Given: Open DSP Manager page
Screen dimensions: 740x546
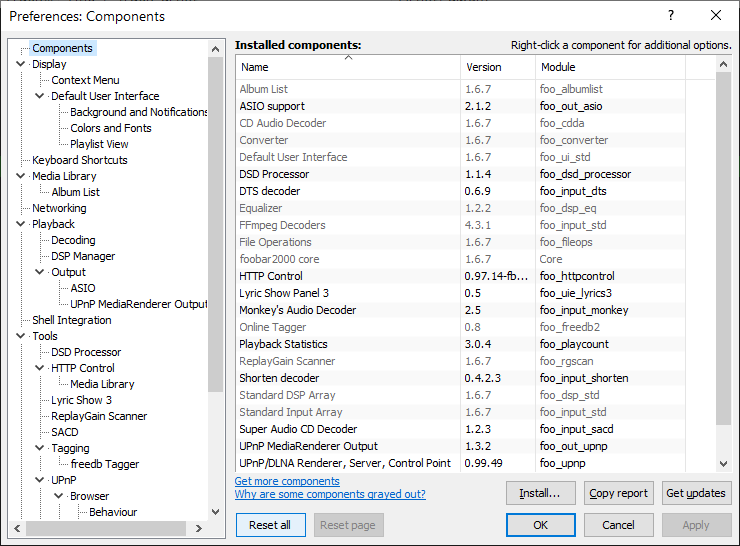Looking at the screenshot, I should (83, 256).
